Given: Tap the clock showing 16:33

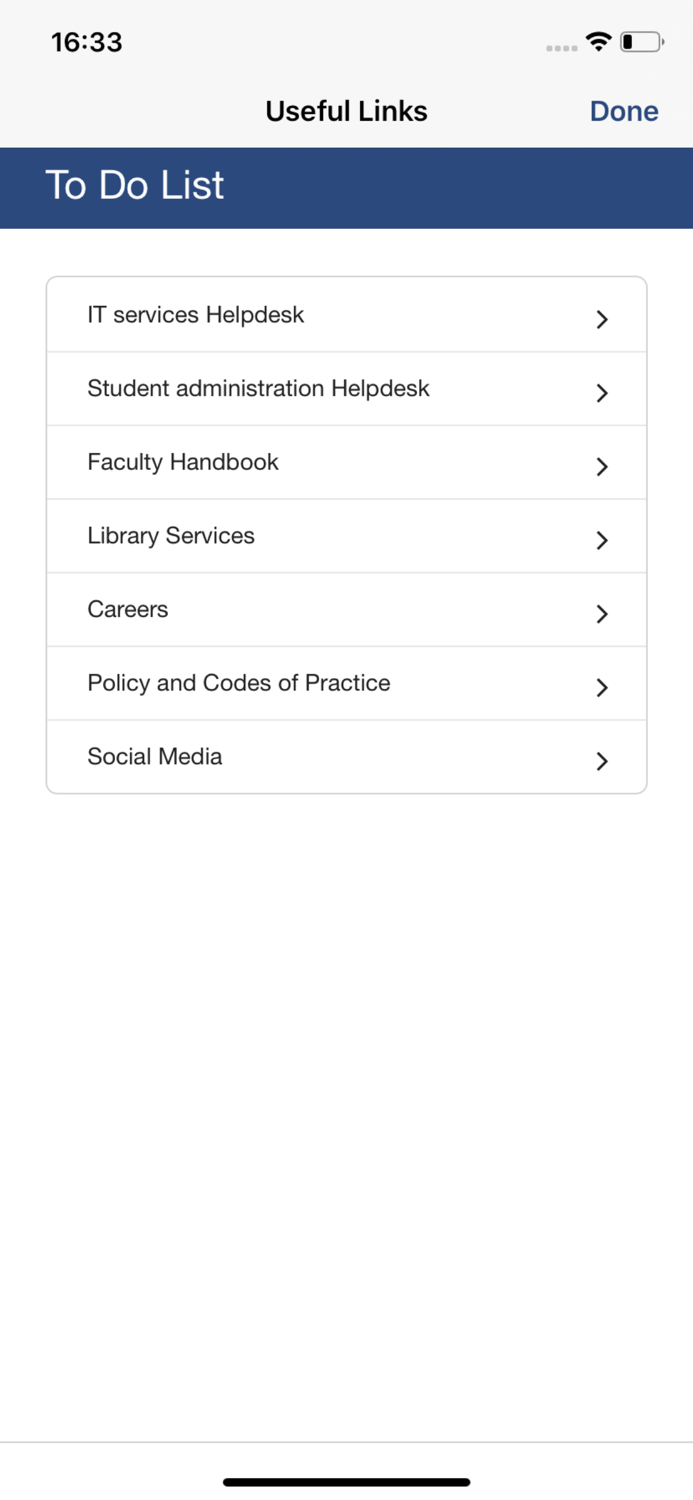Looking at the screenshot, I should 86,42.
